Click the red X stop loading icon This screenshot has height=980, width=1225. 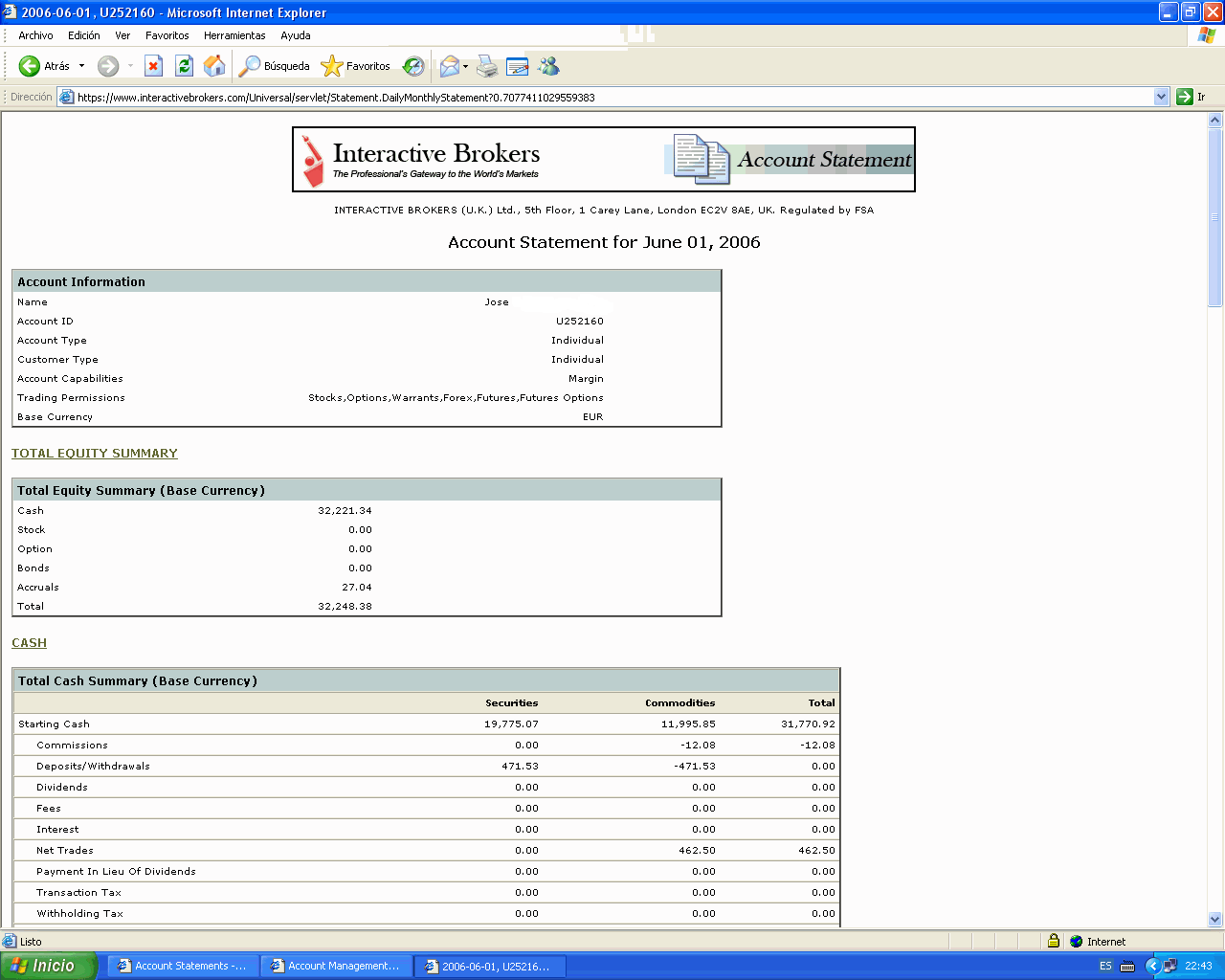(153, 66)
